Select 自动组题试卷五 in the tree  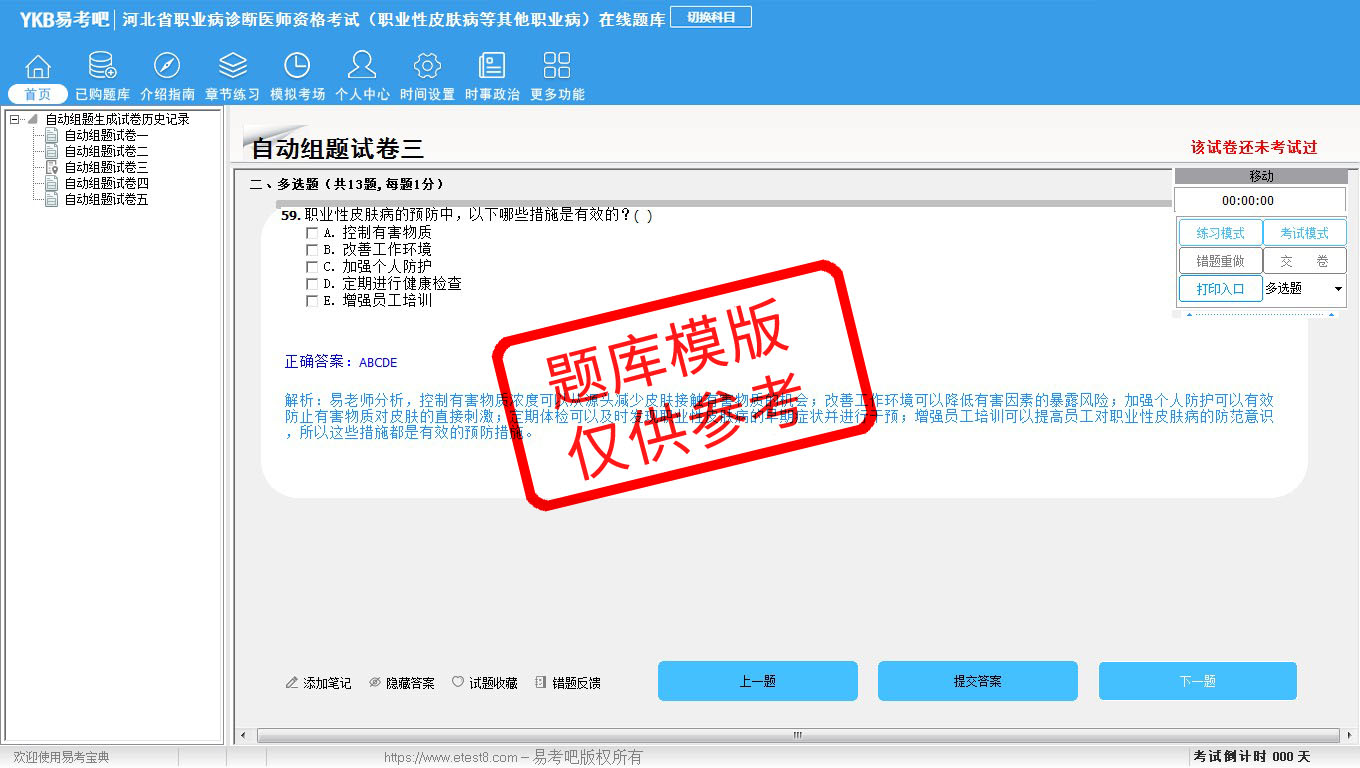click(x=106, y=199)
